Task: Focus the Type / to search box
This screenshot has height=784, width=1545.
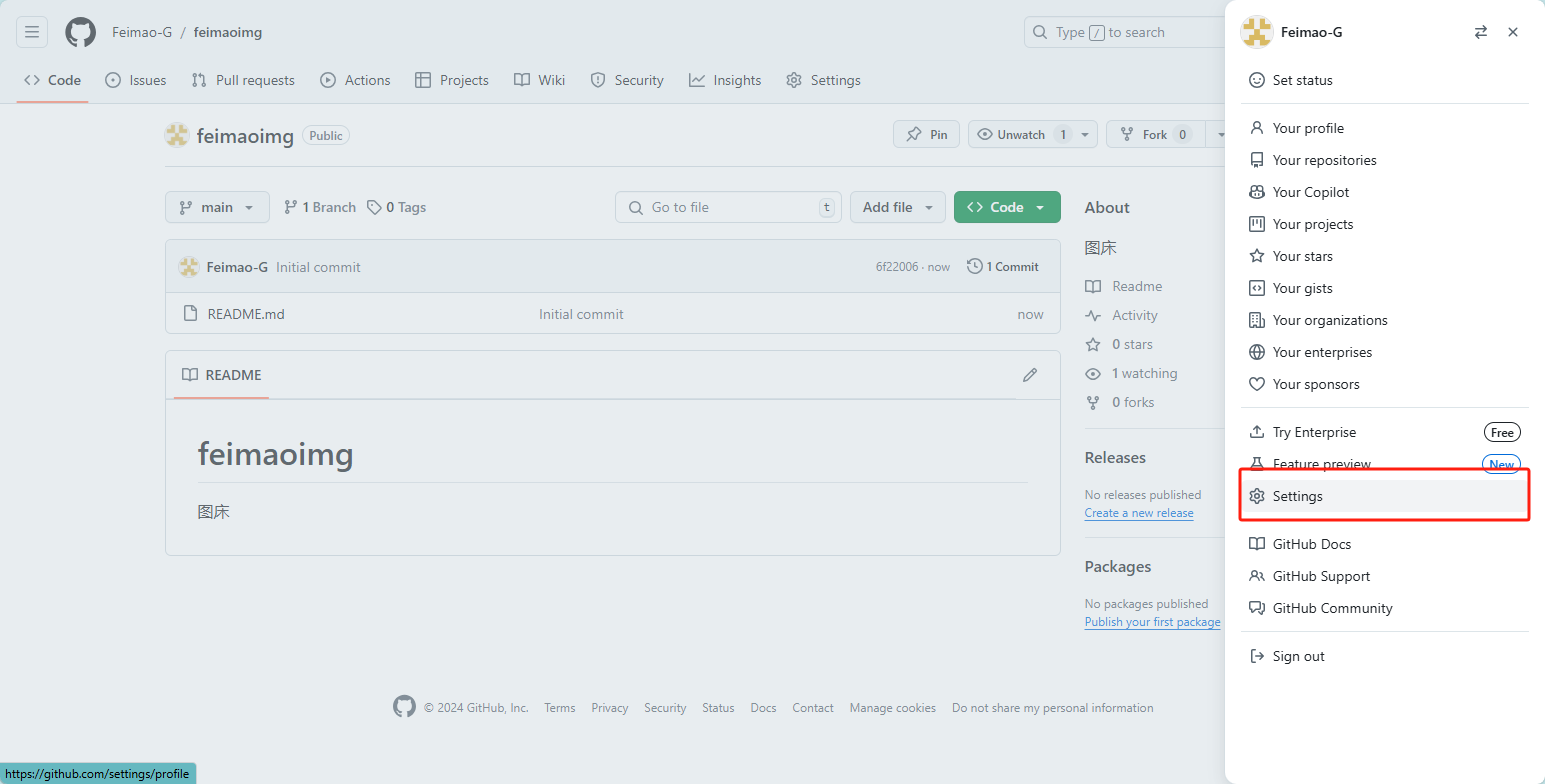Action: [1125, 32]
